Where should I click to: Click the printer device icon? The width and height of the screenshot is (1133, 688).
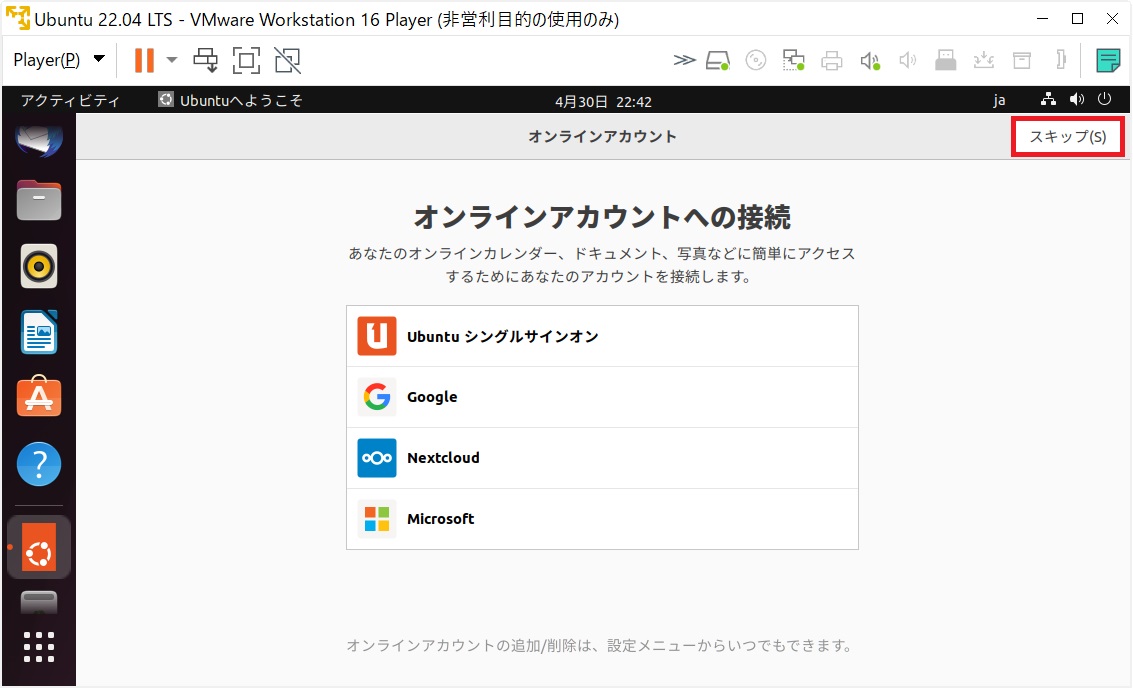(832, 61)
